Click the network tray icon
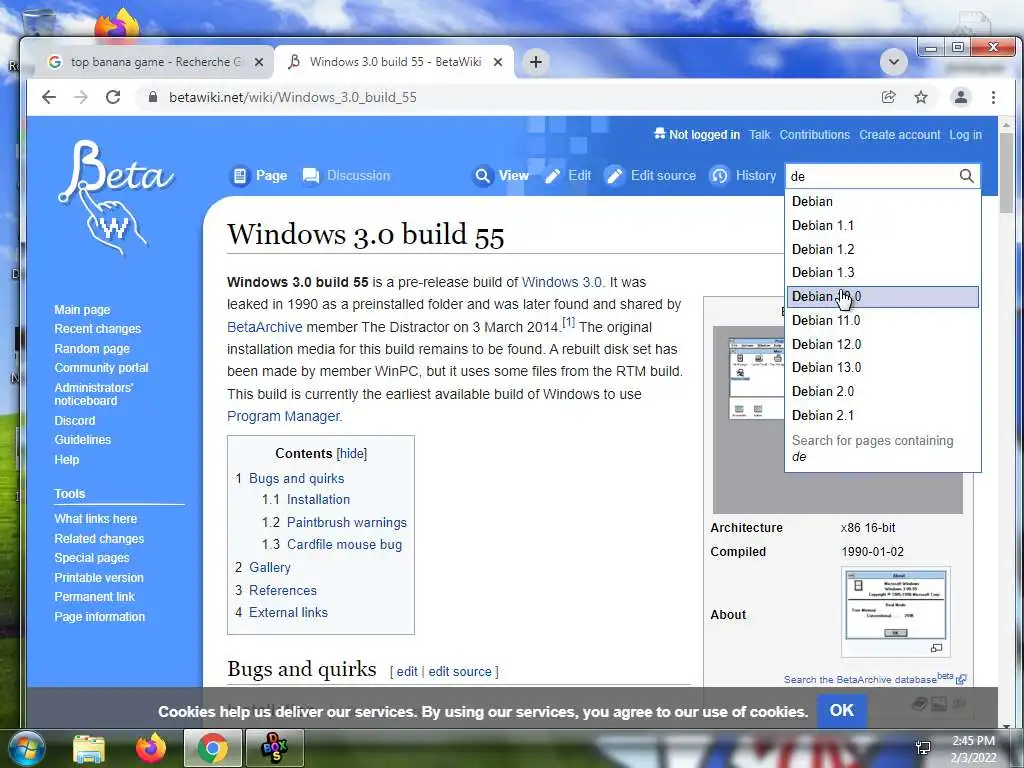This screenshot has height=768, width=1024. pos(923,748)
